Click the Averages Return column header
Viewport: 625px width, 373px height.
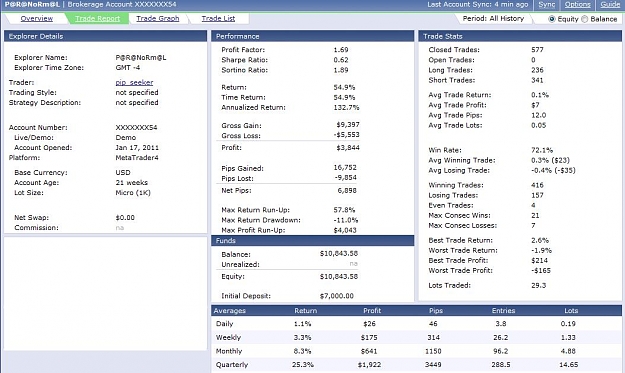tap(306, 310)
